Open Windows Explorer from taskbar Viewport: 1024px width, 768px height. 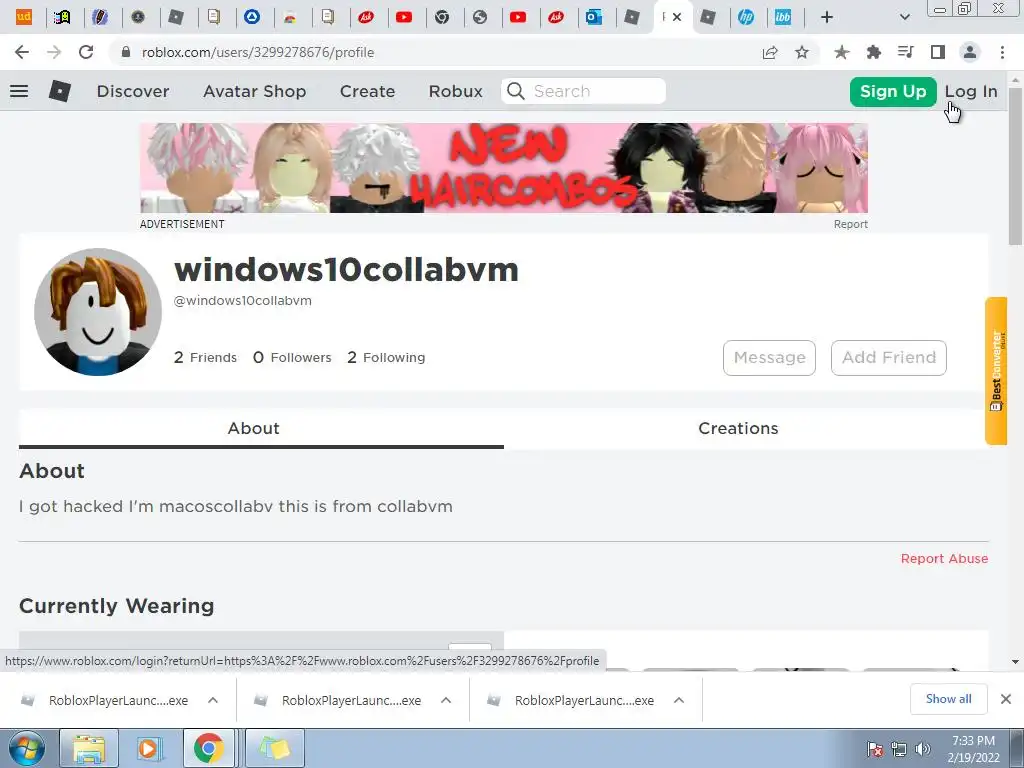89,748
